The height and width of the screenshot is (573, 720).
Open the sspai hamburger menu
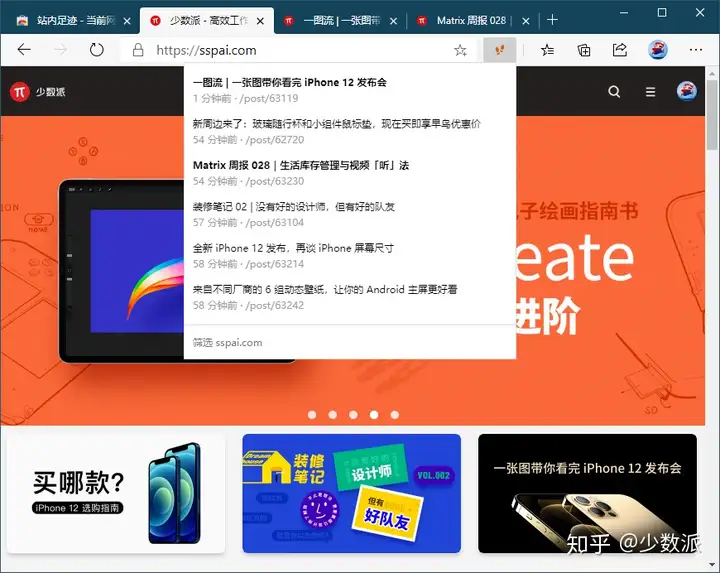(x=650, y=92)
